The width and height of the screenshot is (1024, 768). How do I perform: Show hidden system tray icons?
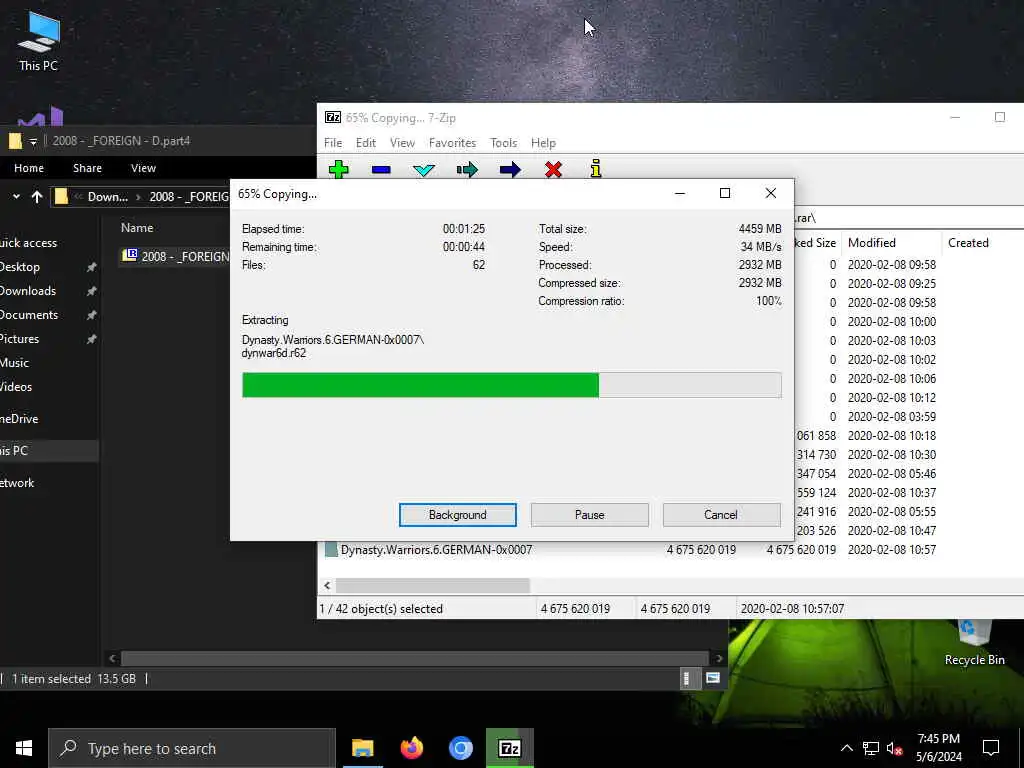[846, 748]
